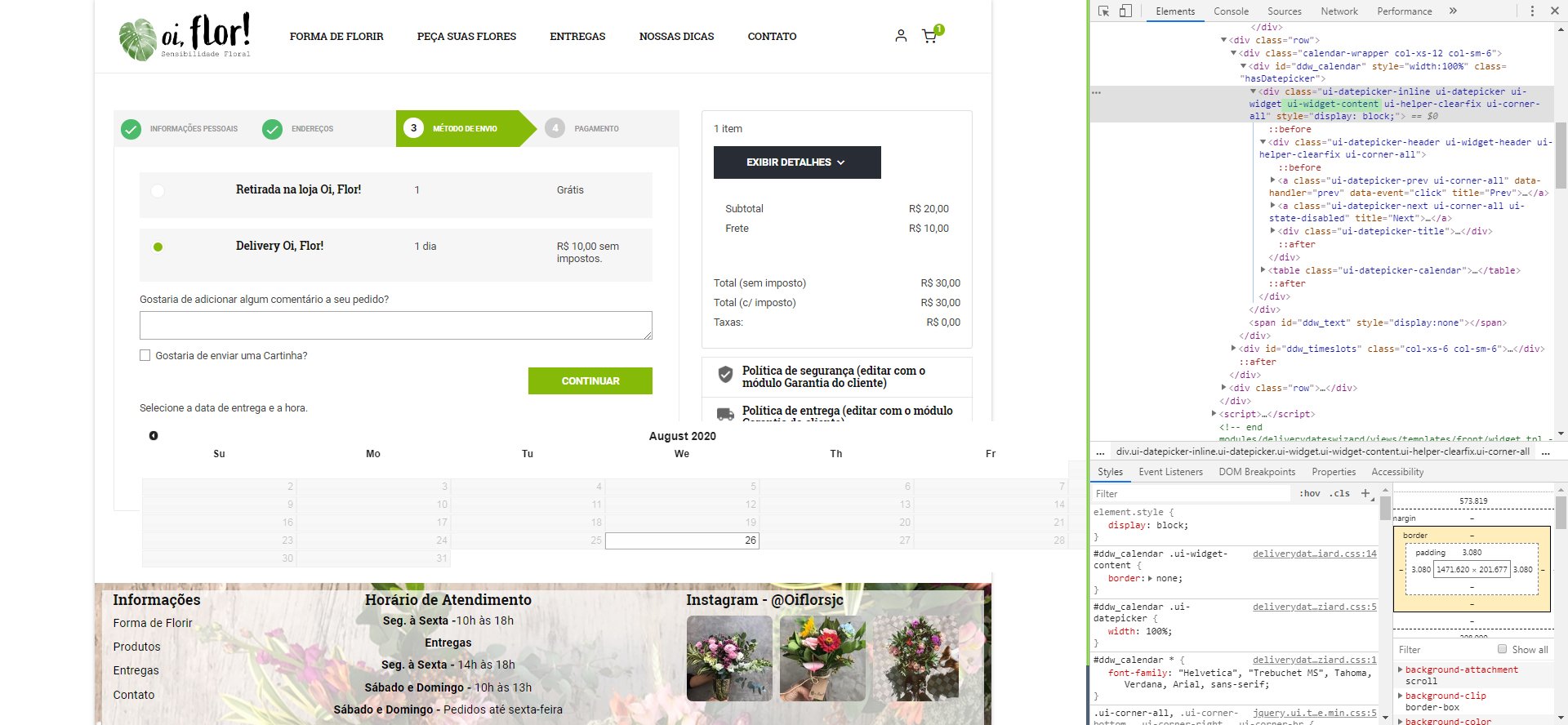1568x725 pixels.
Task: Open Forma de Florir menu
Action: (x=336, y=37)
